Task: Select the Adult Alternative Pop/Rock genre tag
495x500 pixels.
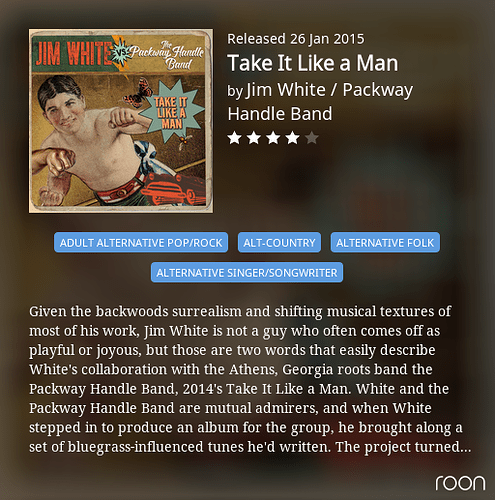Action: point(141,242)
